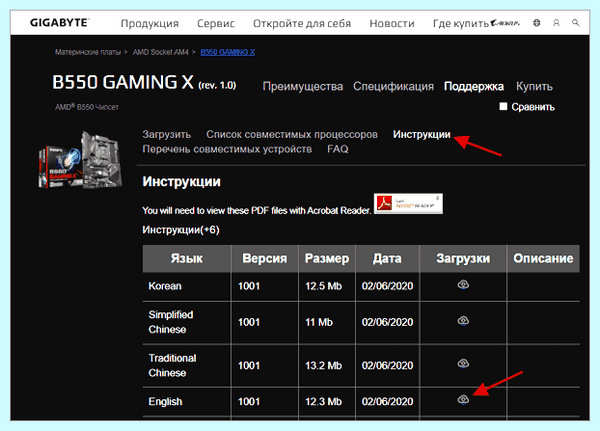Open Перечень совместимых устройств
This screenshot has height=431, width=600.
[227, 149]
